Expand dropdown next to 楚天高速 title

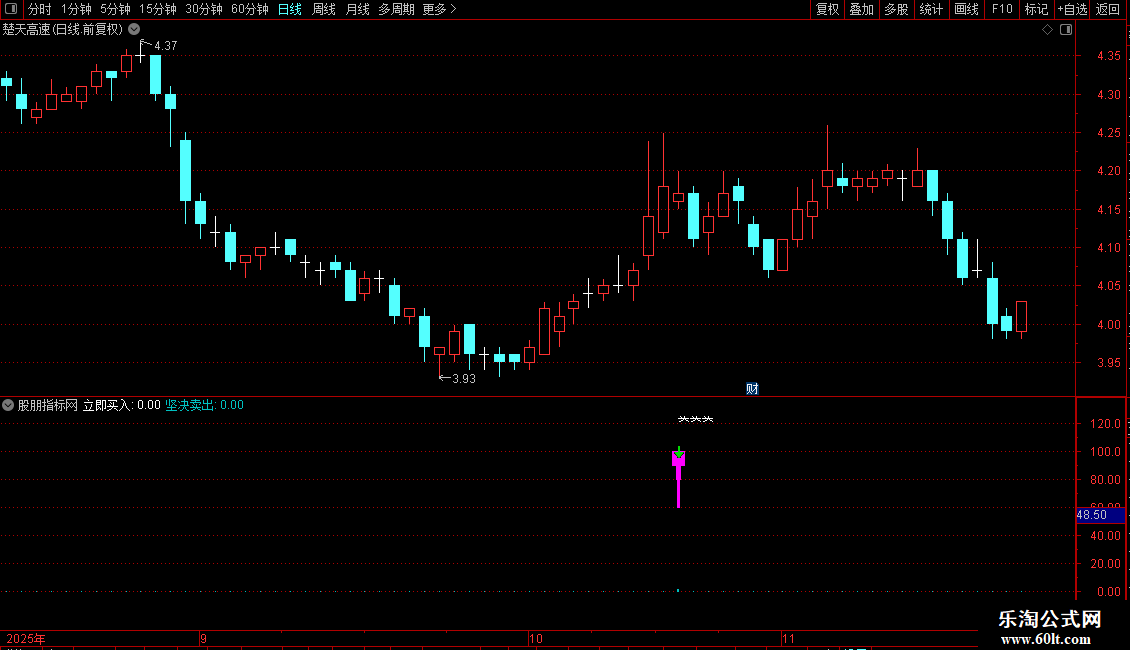(x=134, y=29)
